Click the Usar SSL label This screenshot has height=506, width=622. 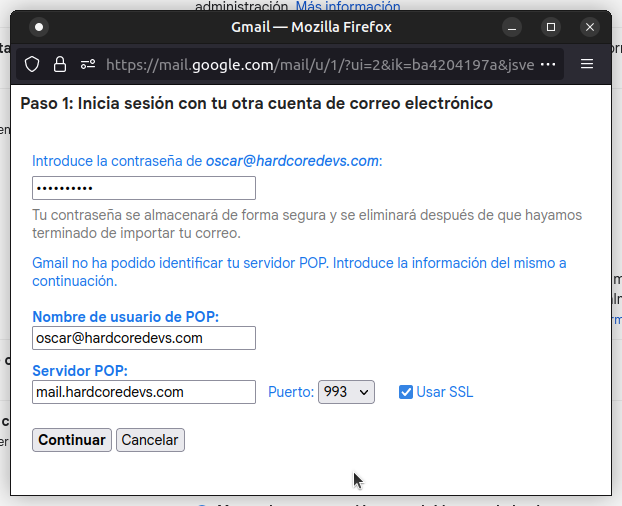[x=445, y=392]
